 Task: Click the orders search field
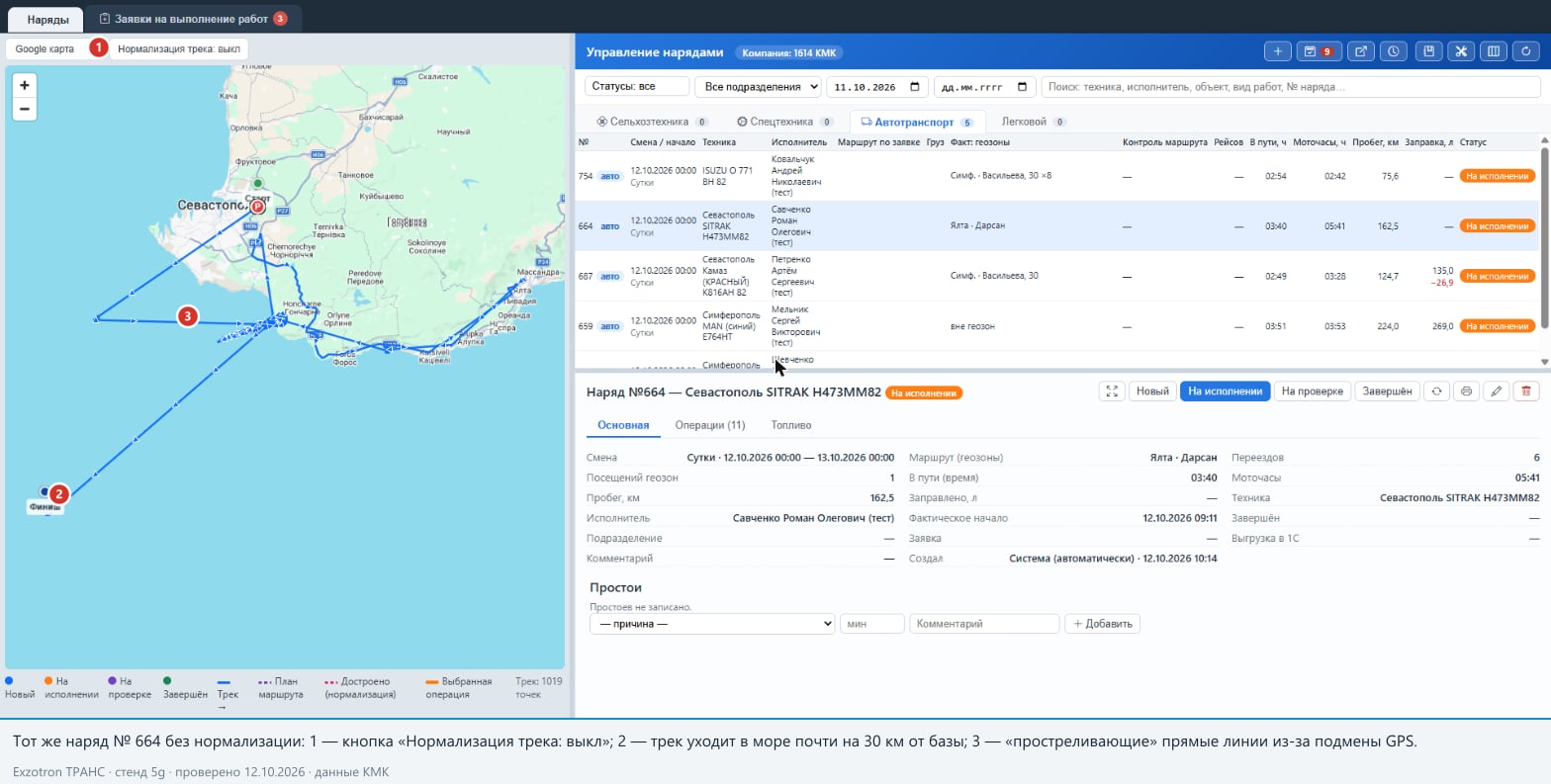[1291, 87]
